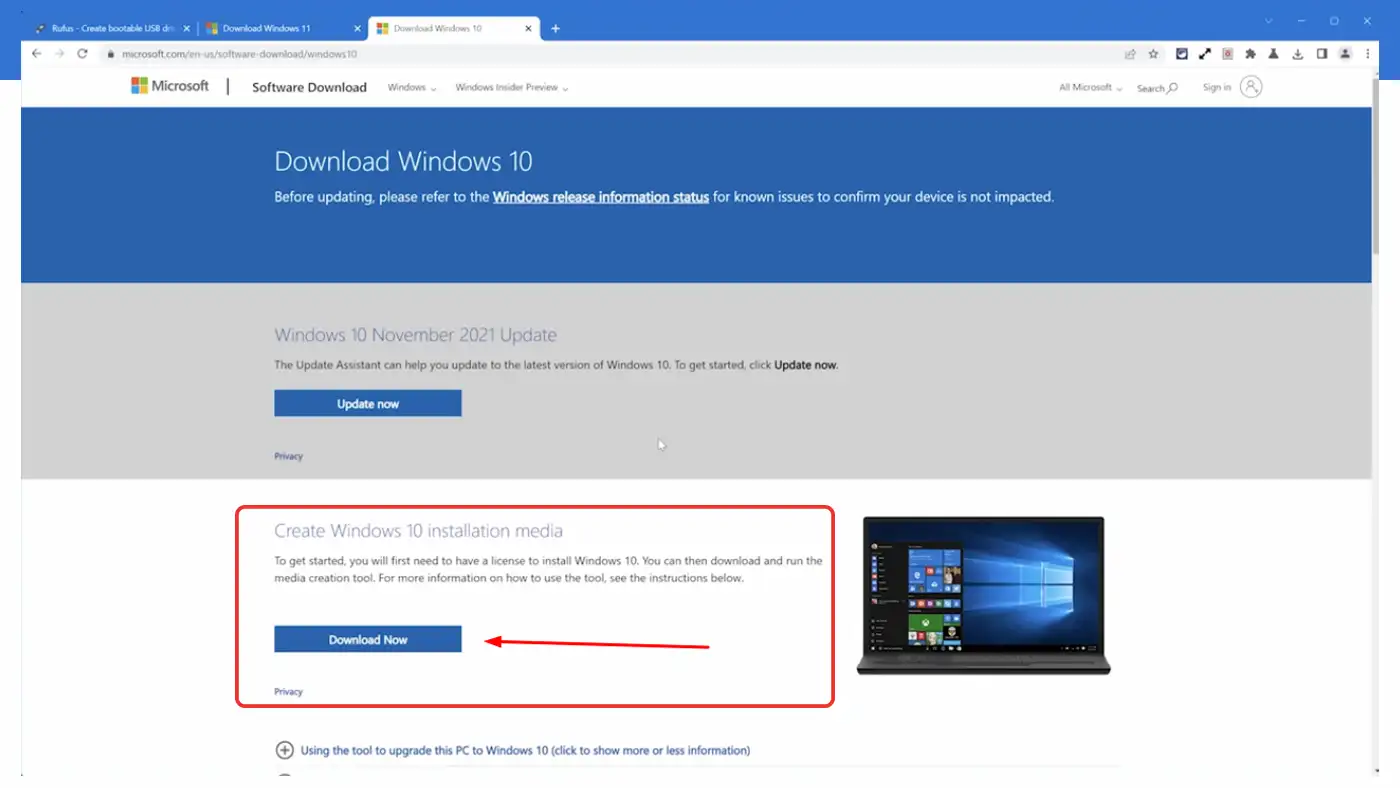Expand the upgrade this PC instructions section
Screen dimensions: 1400x788
tap(284, 750)
